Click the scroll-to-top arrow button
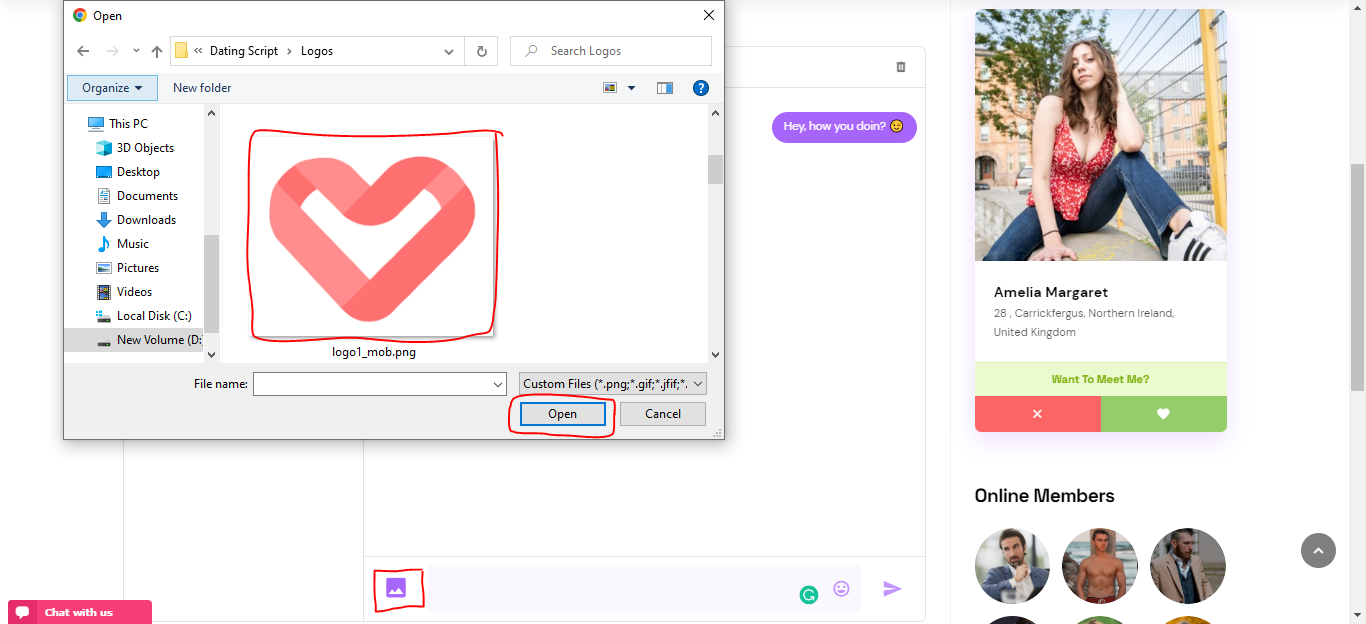 point(1318,550)
